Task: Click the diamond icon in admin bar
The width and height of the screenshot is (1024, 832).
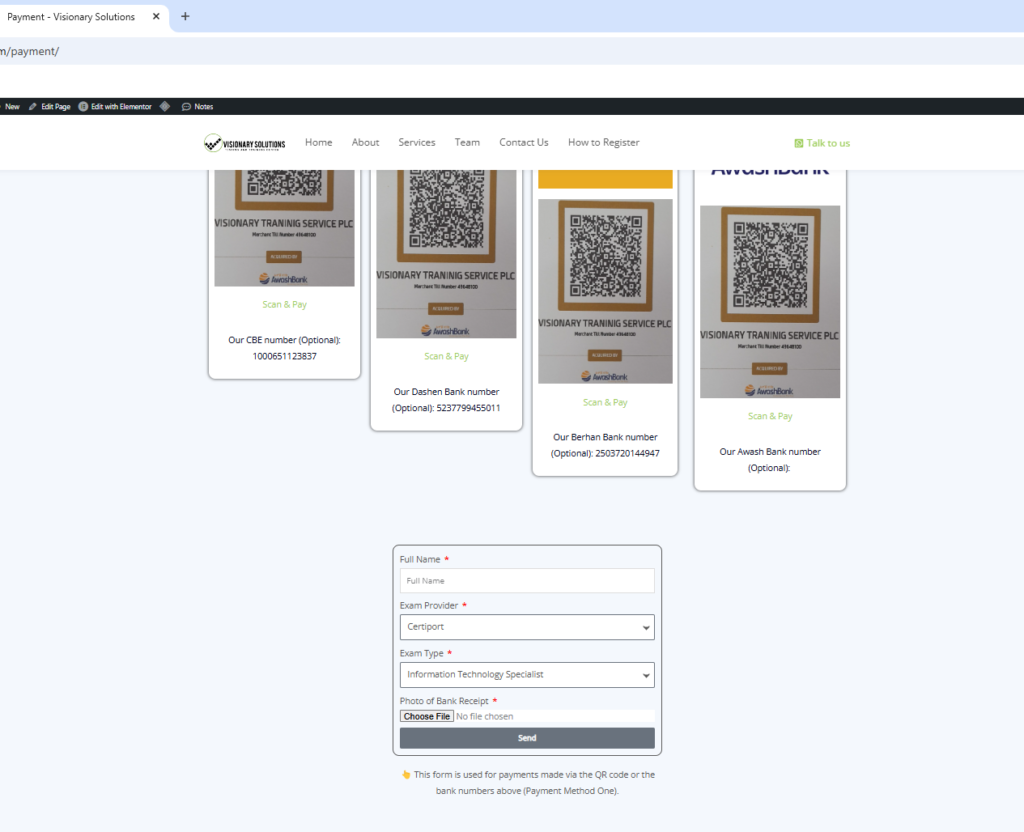Action: coord(165,106)
